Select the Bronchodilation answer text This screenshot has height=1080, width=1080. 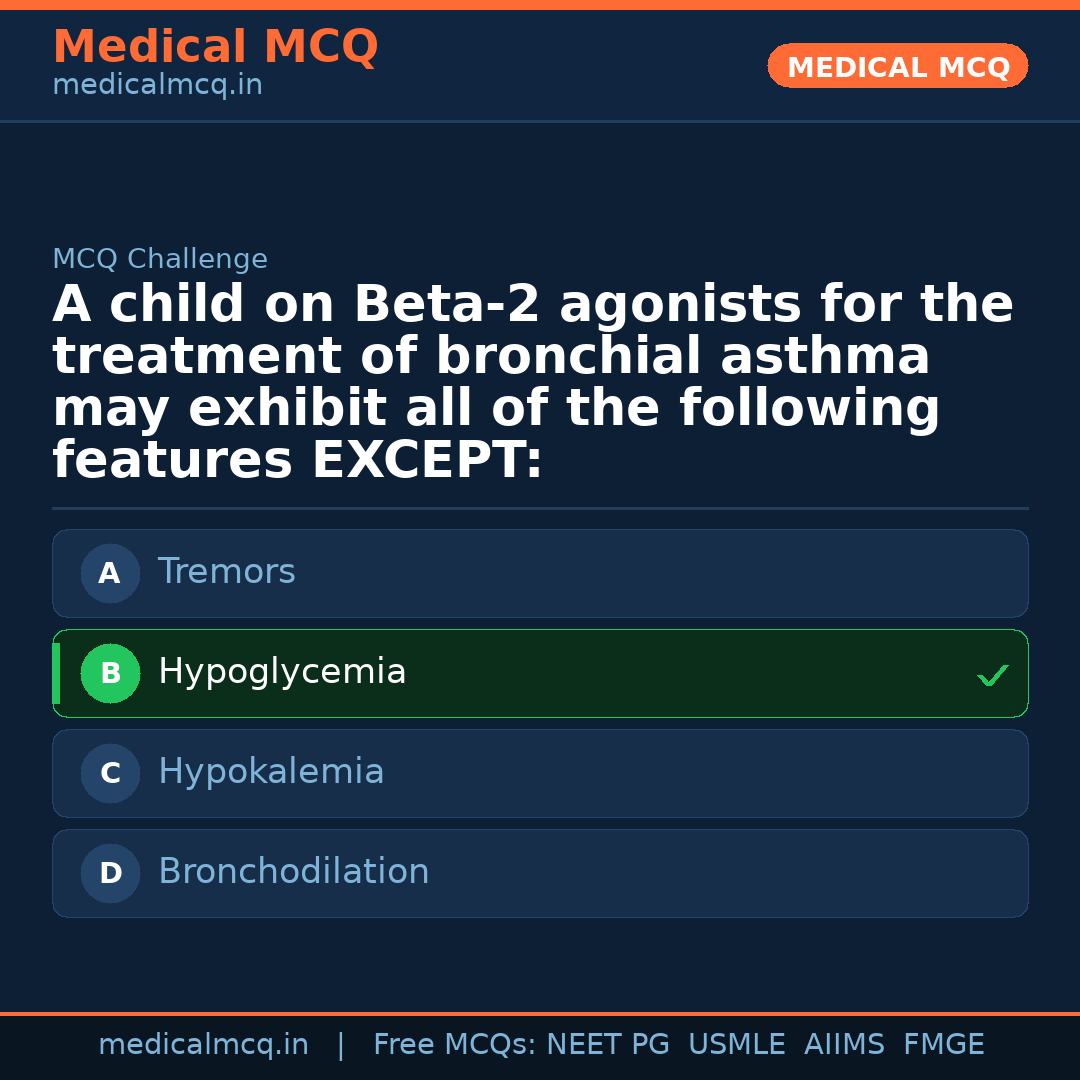tap(294, 872)
